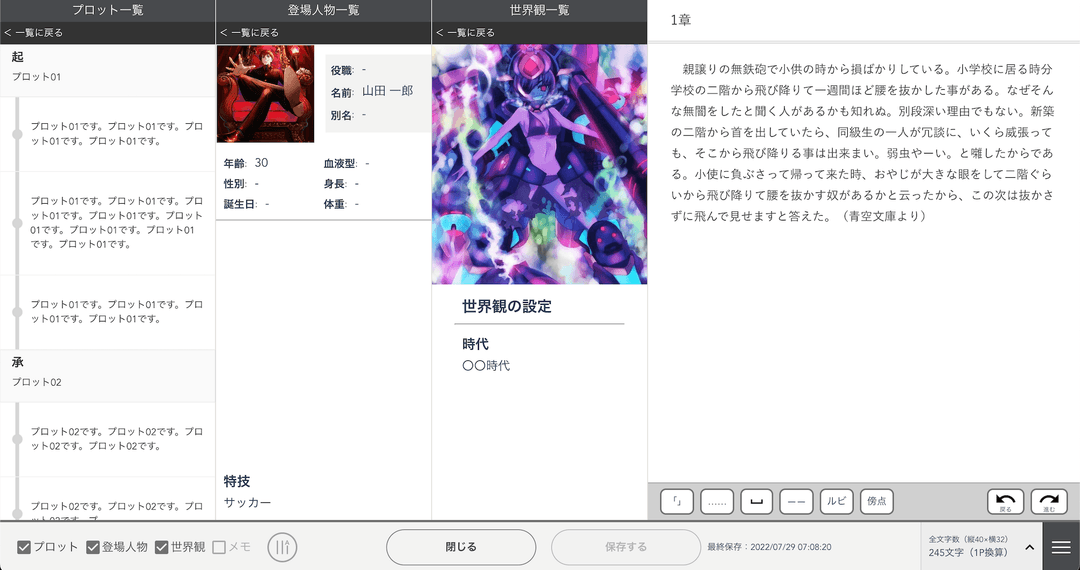The width and height of the screenshot is (1080, 570).
Task: Uncheck the 世界観 checkbox
Action: [x=162, y=547]
